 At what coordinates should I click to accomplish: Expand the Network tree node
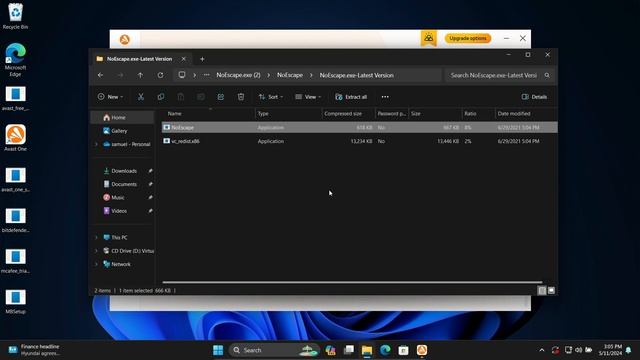[97, 264]
